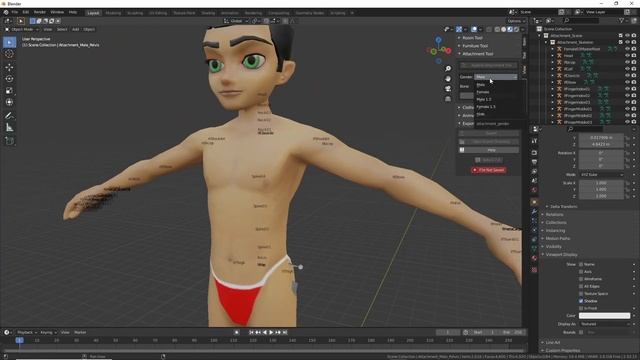The image size is (640, 360).
Task: Enable the Bounds checkbox
Action: point(581,332)
